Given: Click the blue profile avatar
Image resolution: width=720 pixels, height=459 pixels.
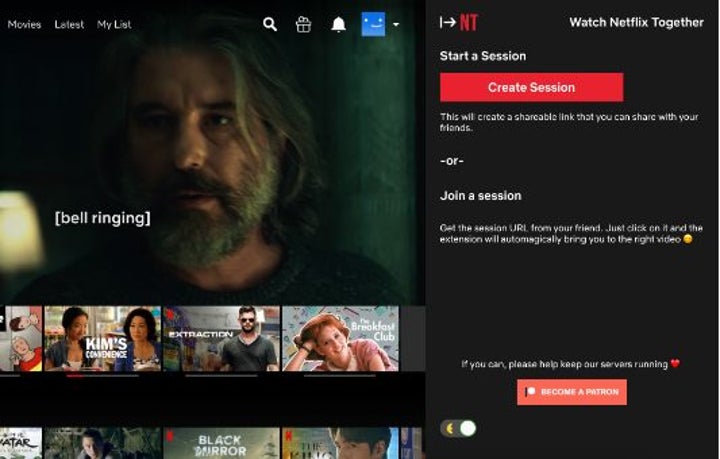Looking at the screenshot, I should coord(373,24).
